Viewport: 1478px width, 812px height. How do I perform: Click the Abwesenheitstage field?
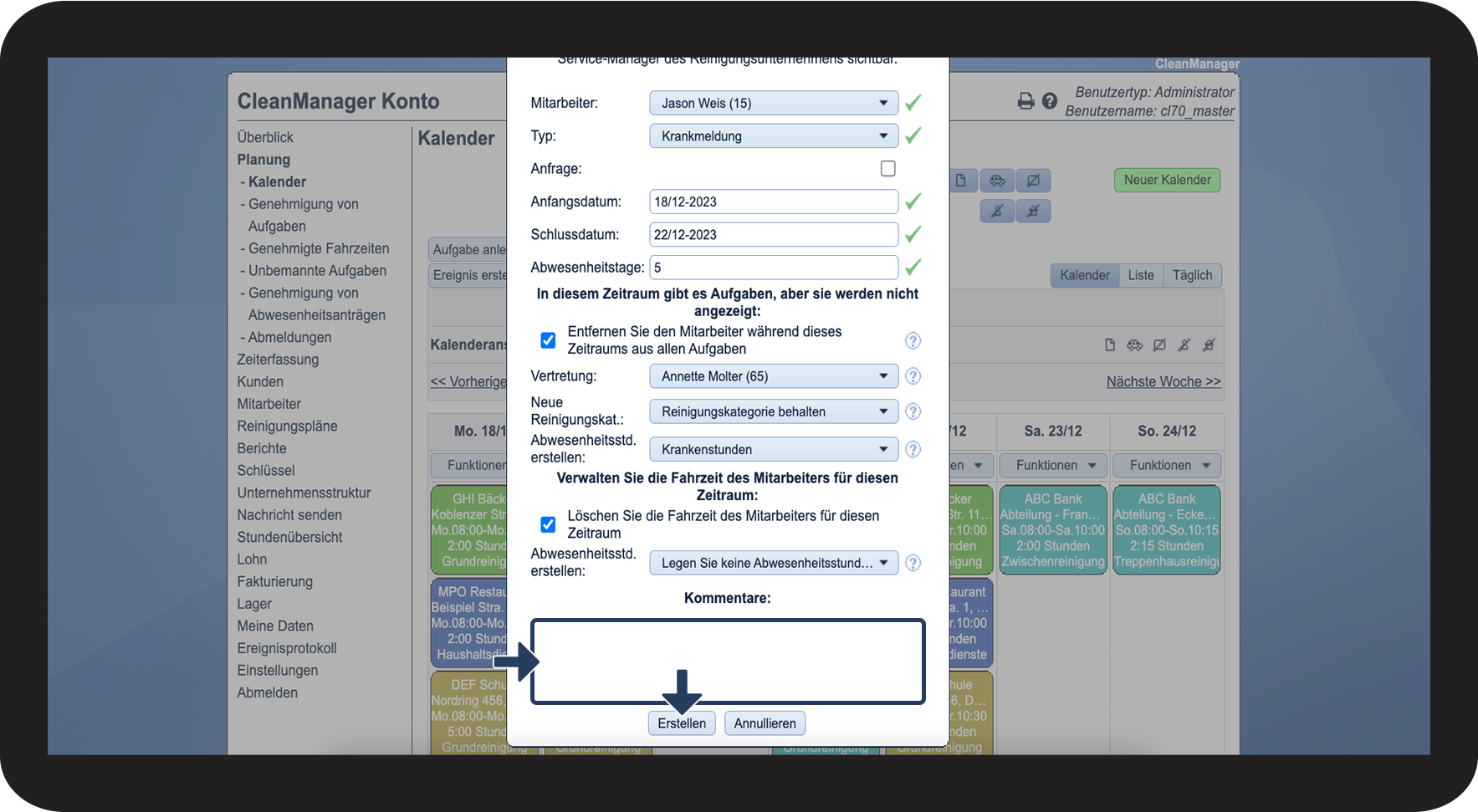(774, 268)
